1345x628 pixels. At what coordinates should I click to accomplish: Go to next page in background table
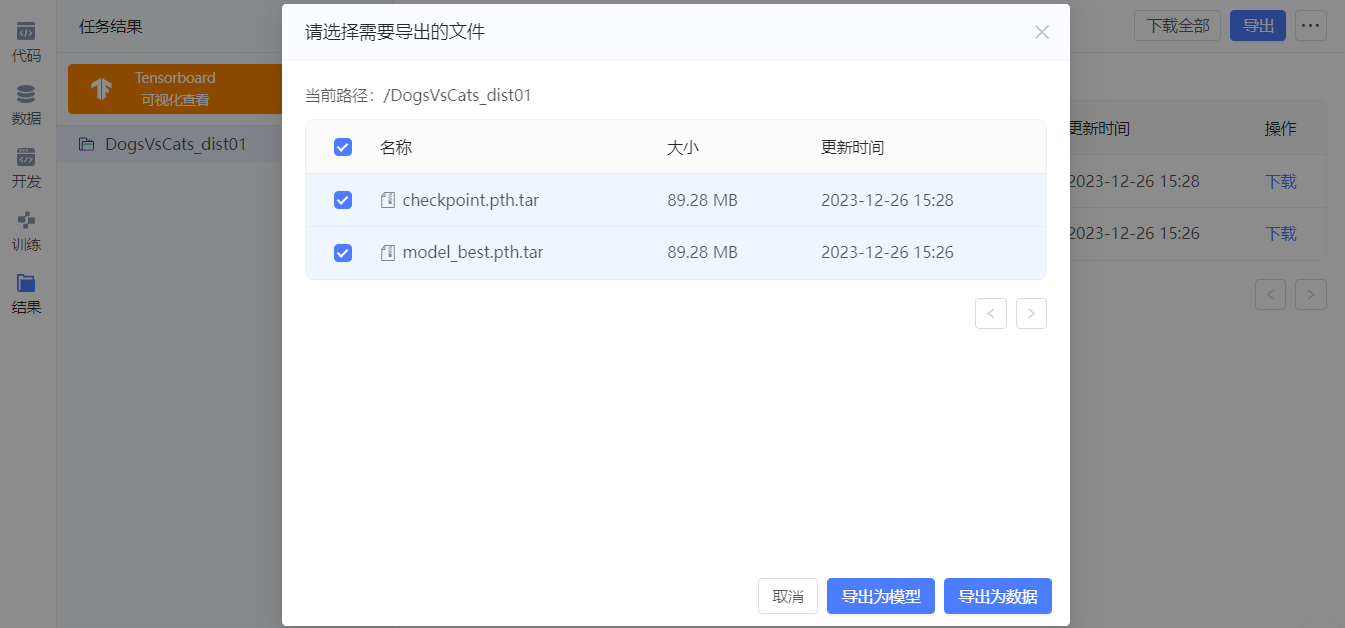1311,294
